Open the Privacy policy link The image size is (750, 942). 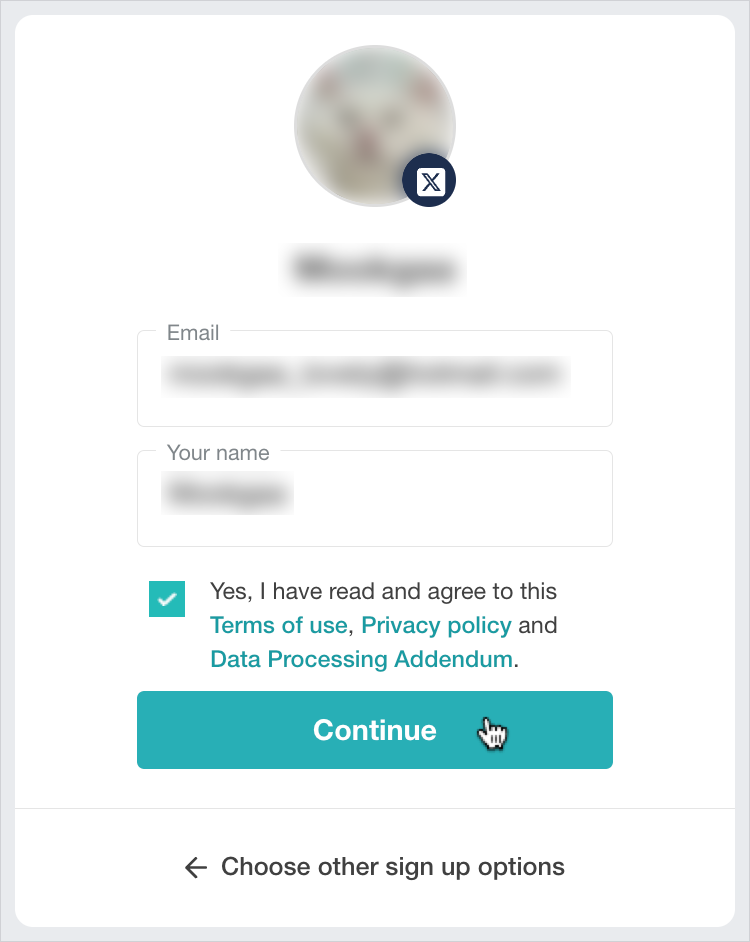(x=436, y=626)
